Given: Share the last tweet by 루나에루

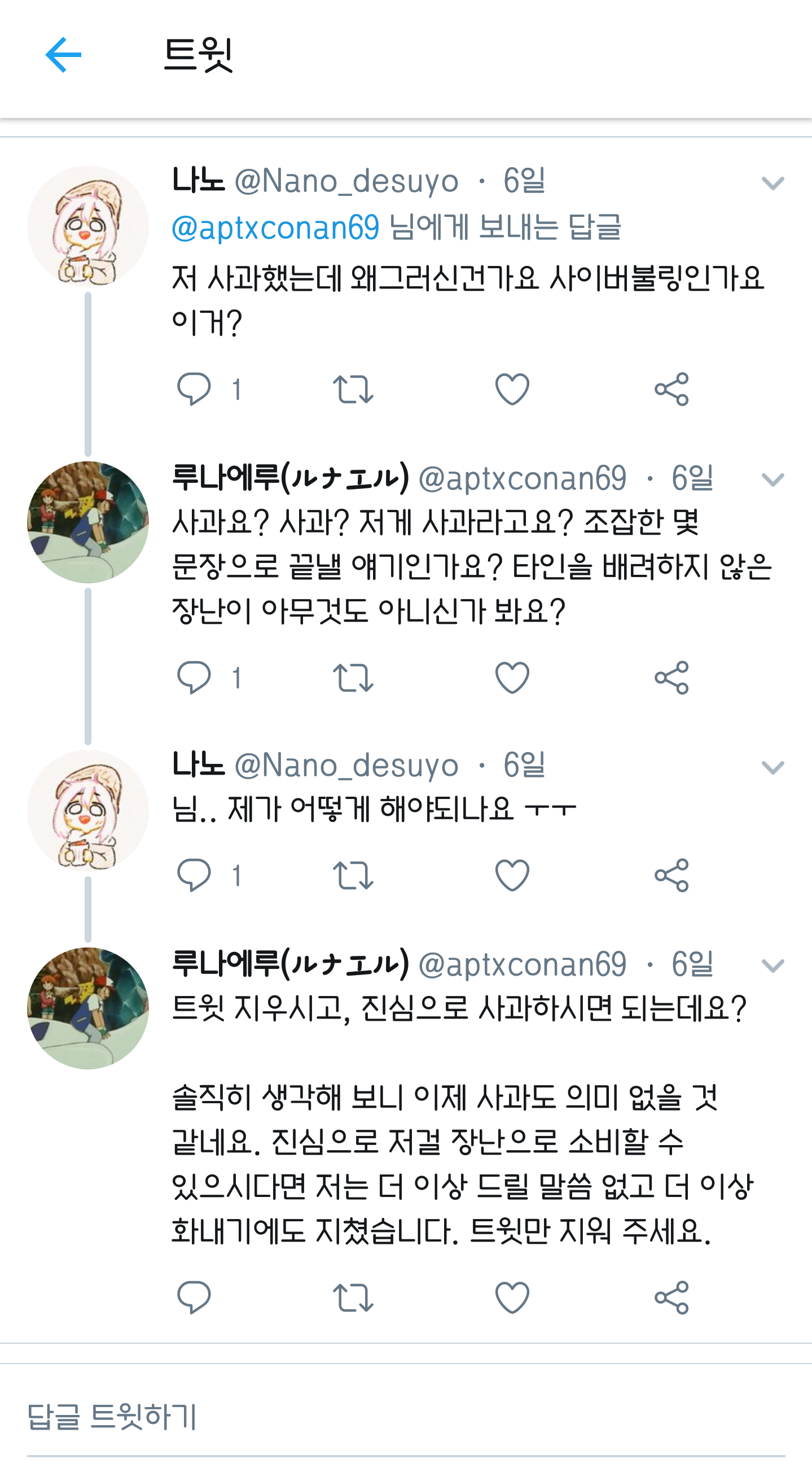Looking at the screenshot, I should (x=672, y=1297).
